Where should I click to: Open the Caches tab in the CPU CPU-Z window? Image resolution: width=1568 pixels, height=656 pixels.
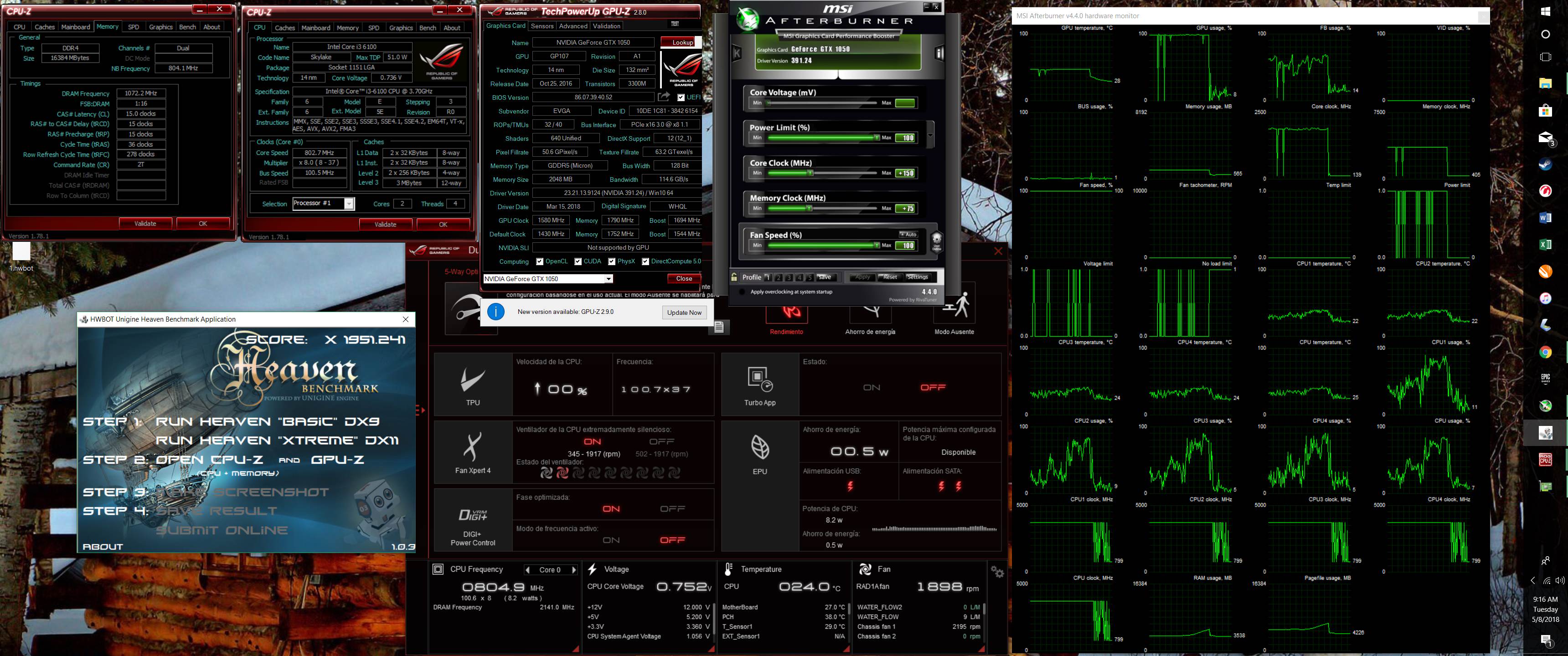click(284, 28)
